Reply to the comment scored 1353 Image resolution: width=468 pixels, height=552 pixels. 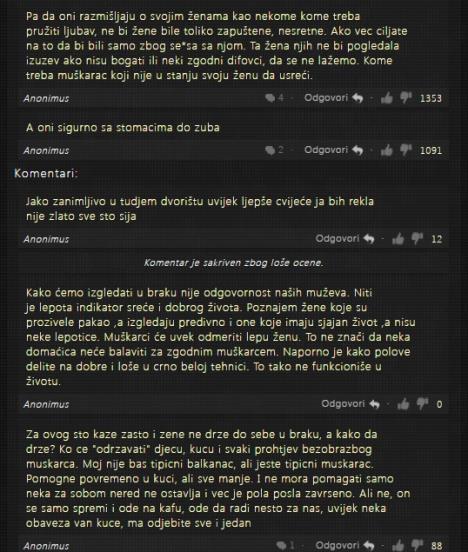[333, 98]
